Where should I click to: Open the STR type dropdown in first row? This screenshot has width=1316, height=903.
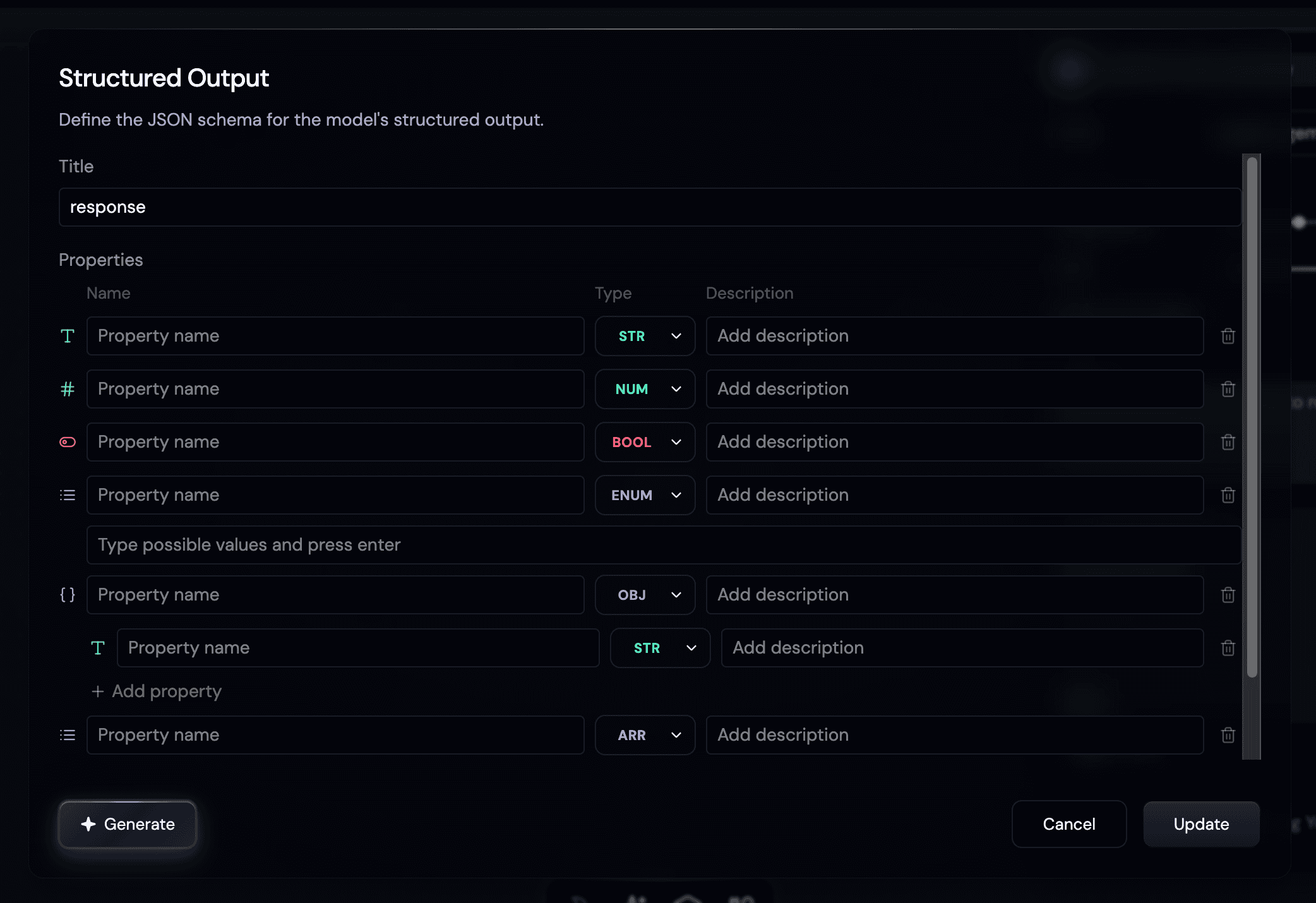tap(645, 336)
